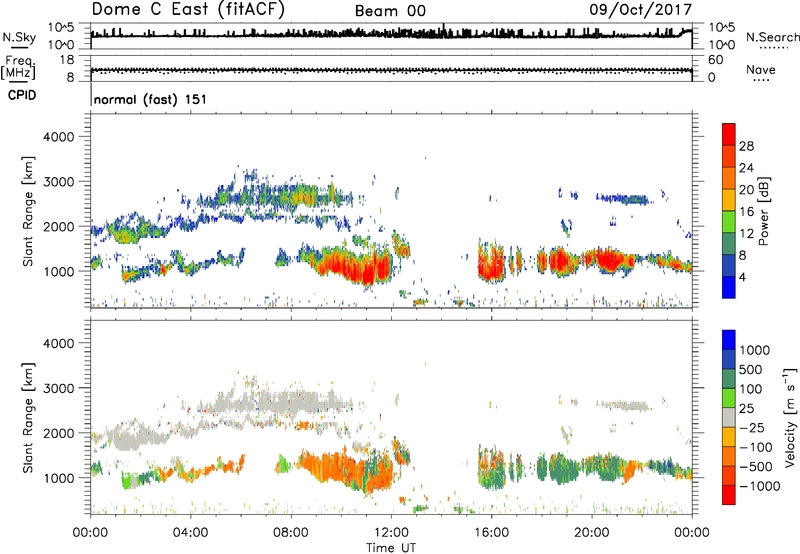Viewport: 800px width, 554px height.
Task: Click the '60' Nave axis value
Action: tap(716, 60)
